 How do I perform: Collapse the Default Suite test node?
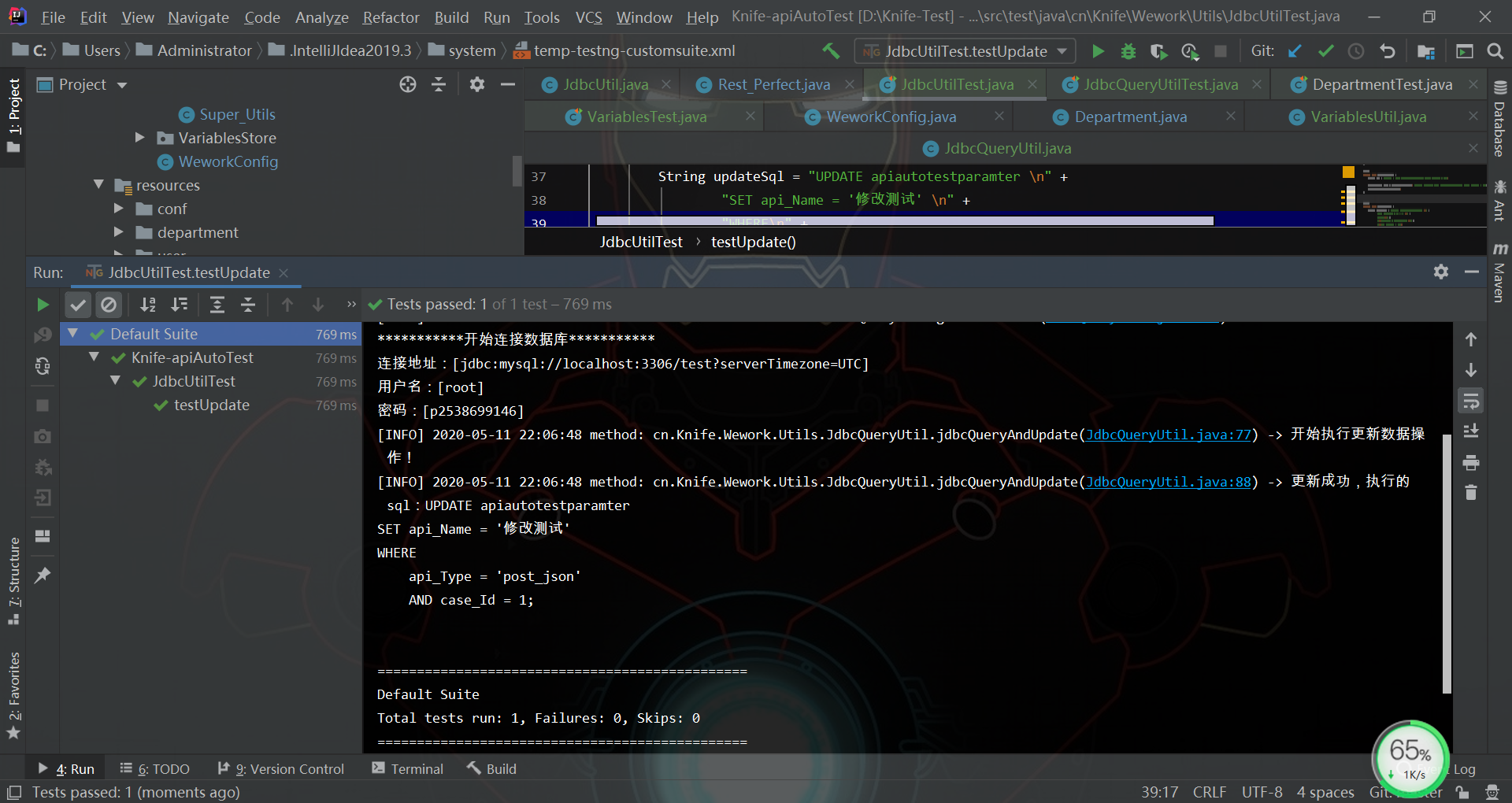(x=72, y=334)
